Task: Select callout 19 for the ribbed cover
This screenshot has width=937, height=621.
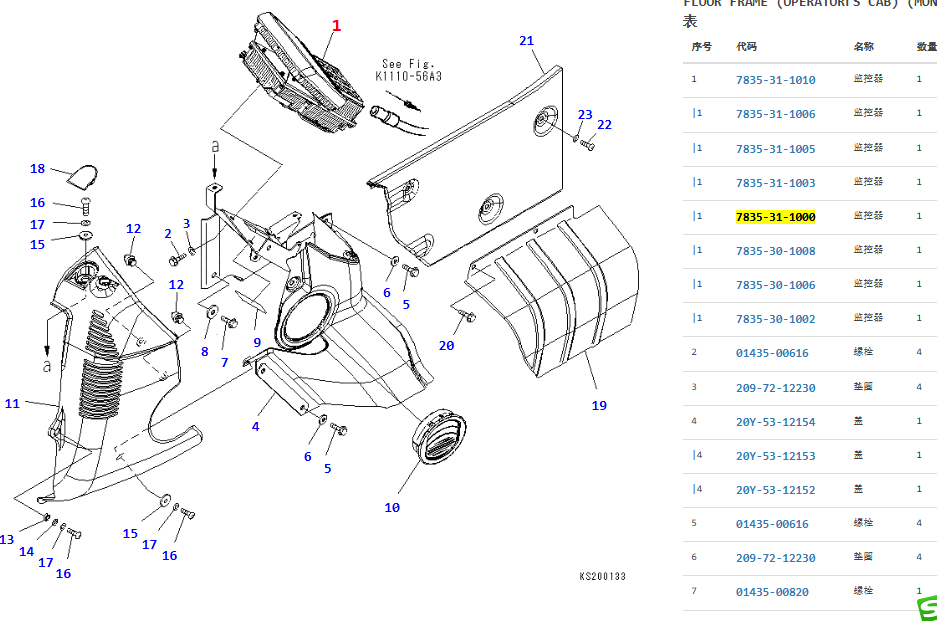Action: click(x=599, y=405)
